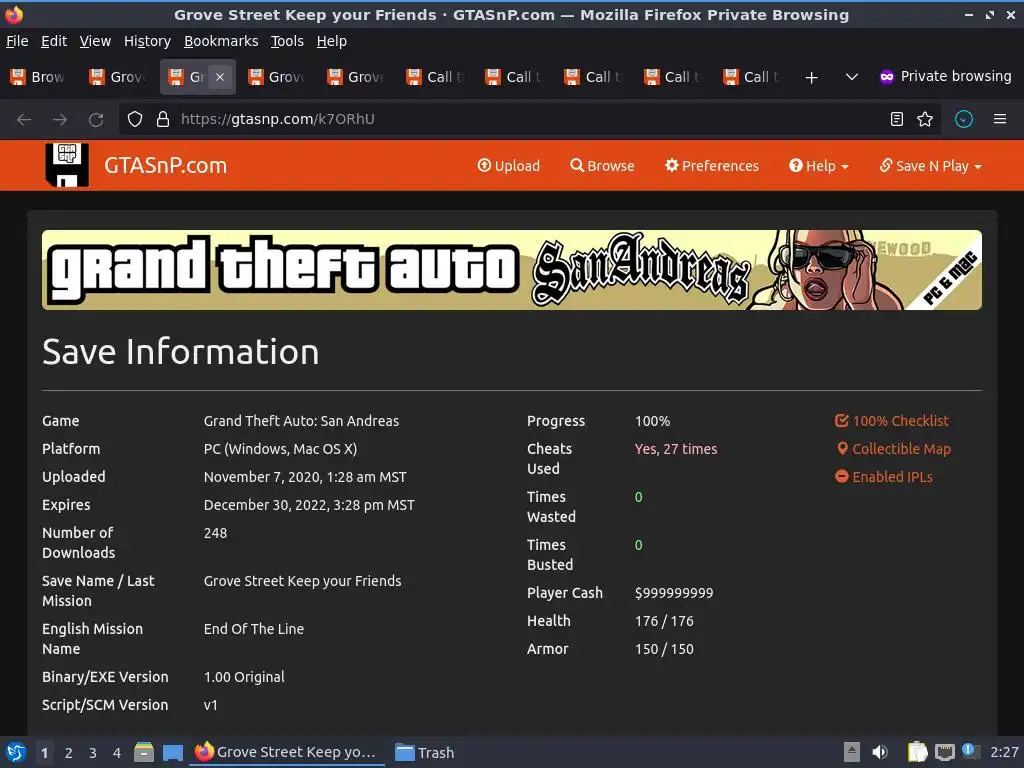1024x768 pixels.
Task: Open the Bookmarks menu
Action: click(x=221, y=41)
